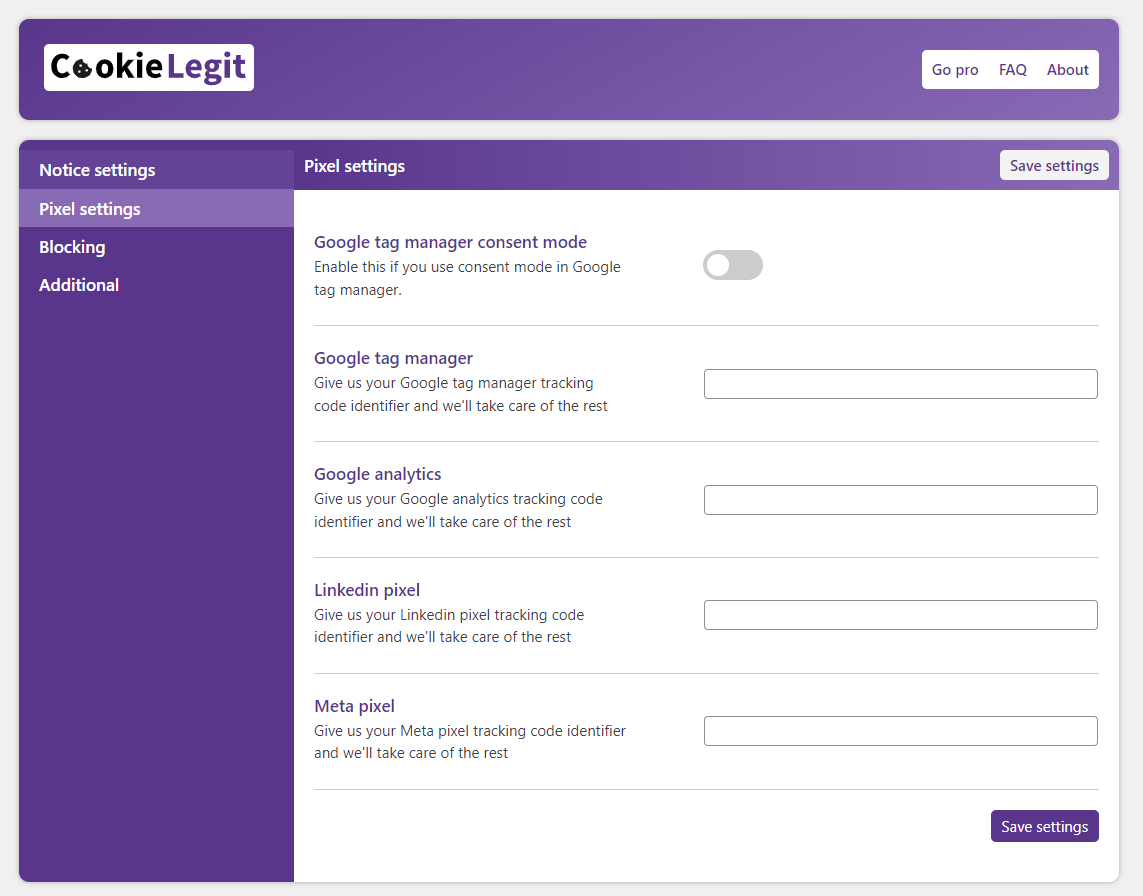Click the cookie icon in the logo
Screen dimensions: 1143x896
pyautogui.click(x=82, y=68)
